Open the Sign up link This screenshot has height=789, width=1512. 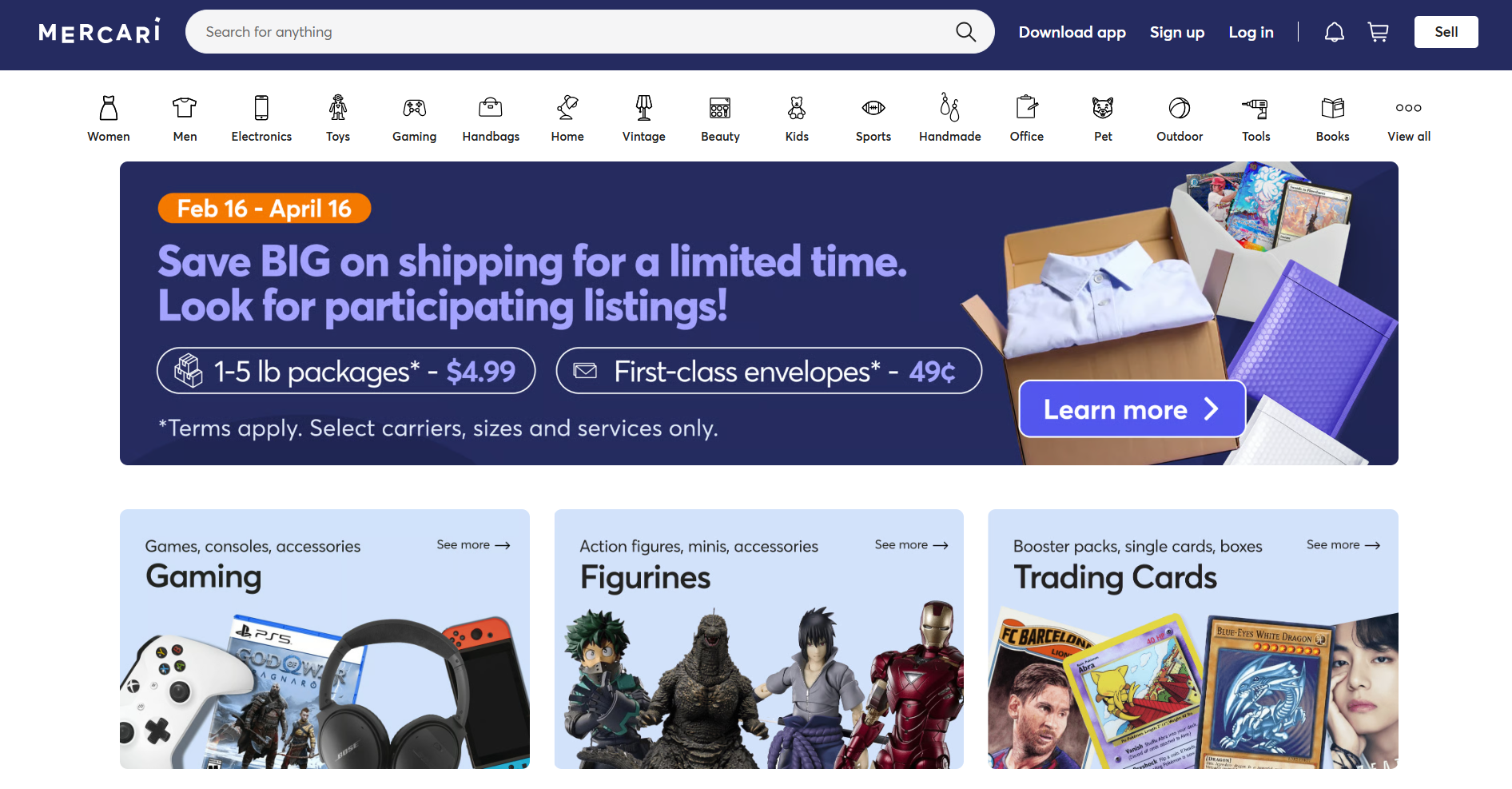pos(1176,32)
